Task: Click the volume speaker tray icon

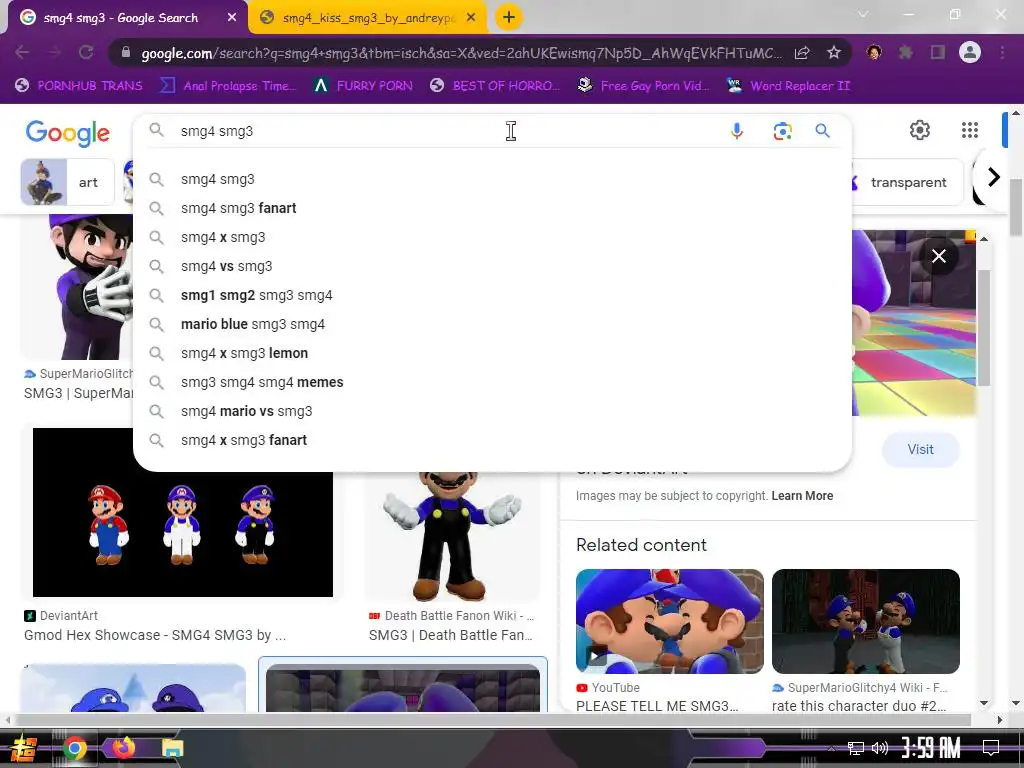Action: [x=880, y=748]
